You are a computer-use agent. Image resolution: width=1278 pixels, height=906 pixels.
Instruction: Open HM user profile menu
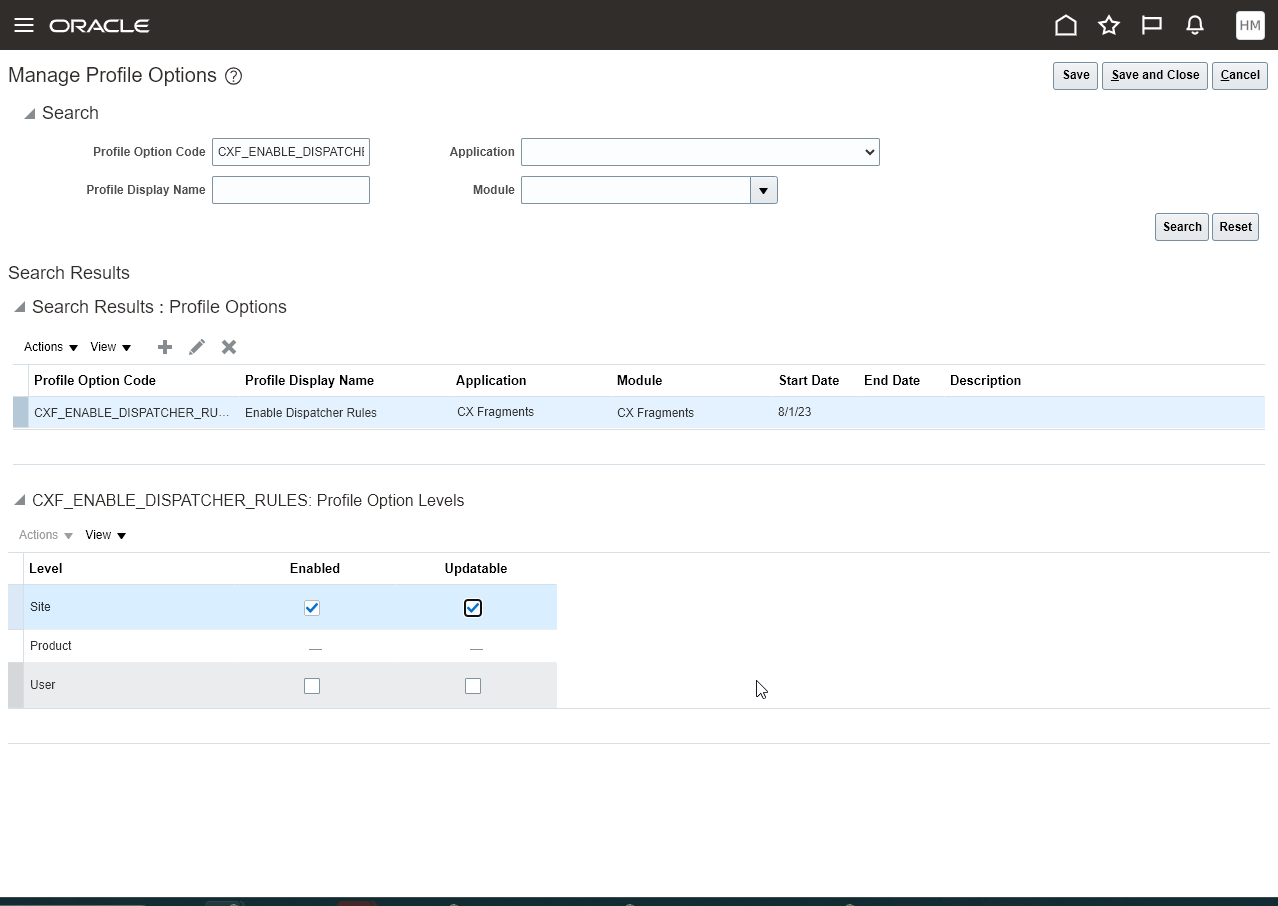click(1250, 25)
